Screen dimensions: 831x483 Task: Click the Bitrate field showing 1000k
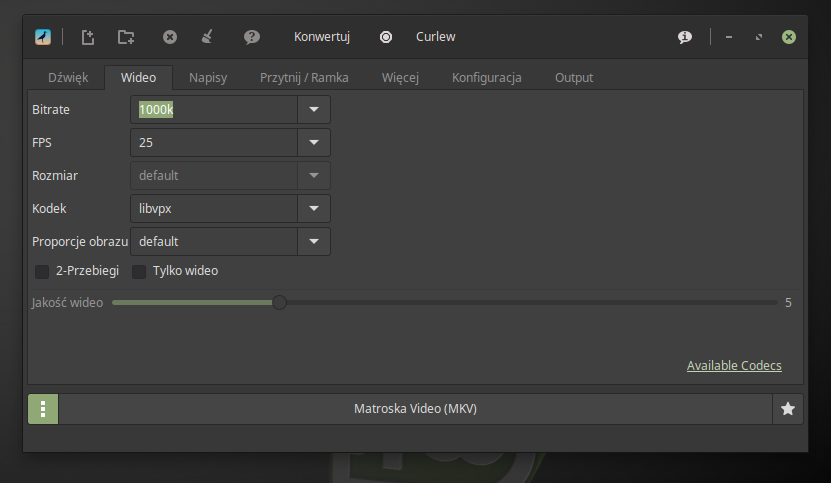pyautogui.click(x=214, y=110)
